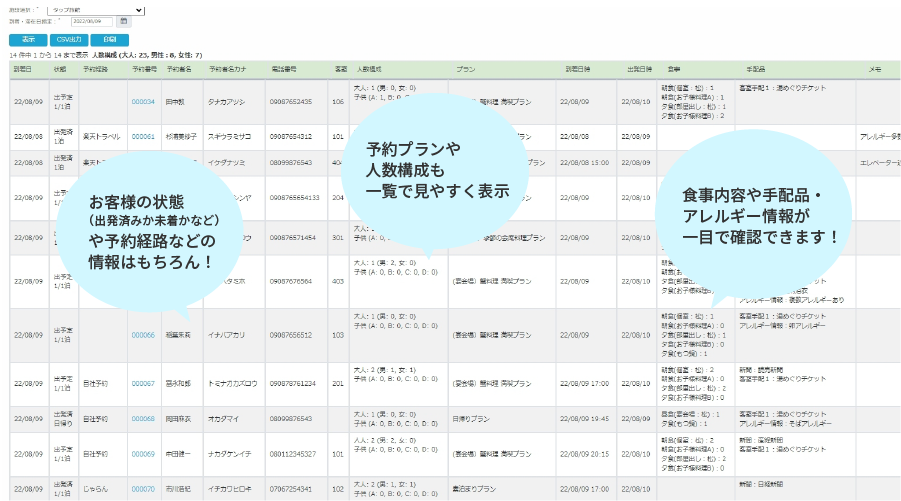Click phone number 09087652435

tap(291, 102)
